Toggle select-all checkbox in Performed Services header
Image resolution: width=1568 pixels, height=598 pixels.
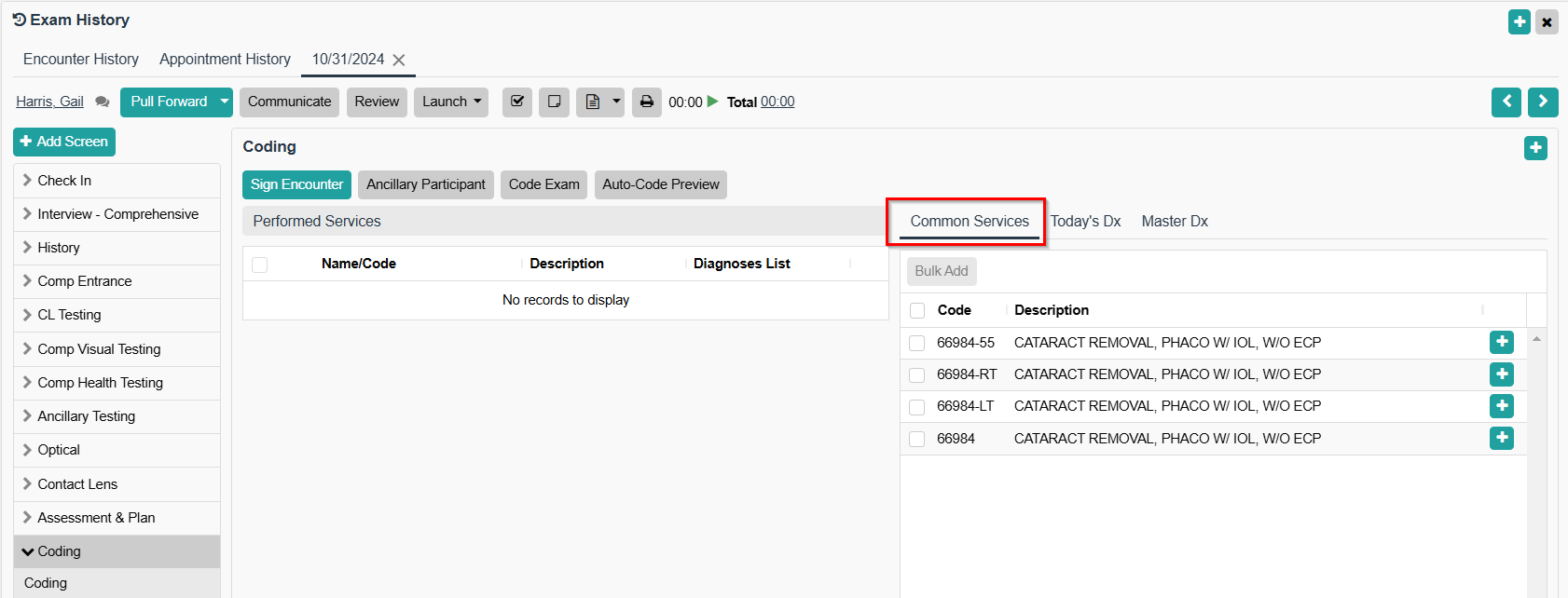(260, 265)
